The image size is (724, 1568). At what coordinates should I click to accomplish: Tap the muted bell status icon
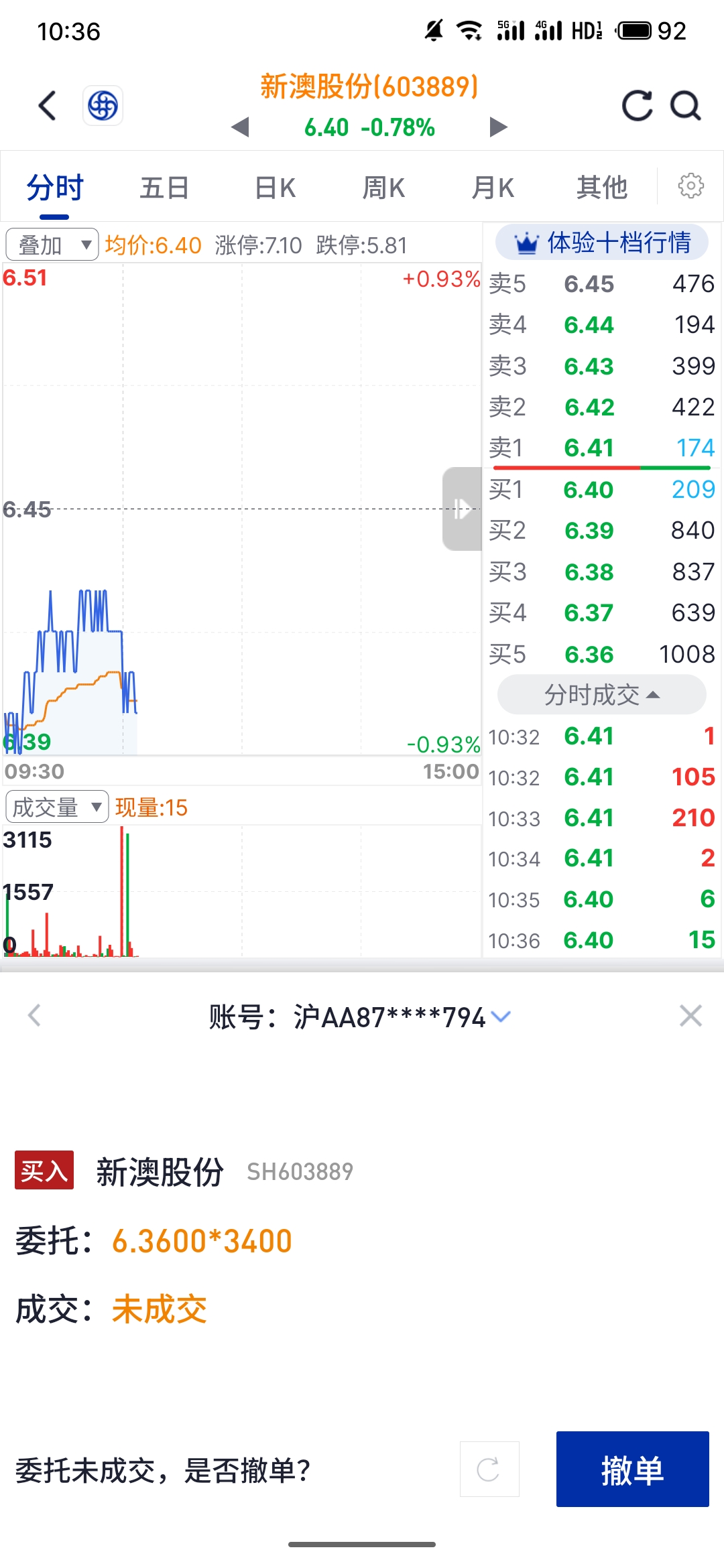tap(434, 30)
